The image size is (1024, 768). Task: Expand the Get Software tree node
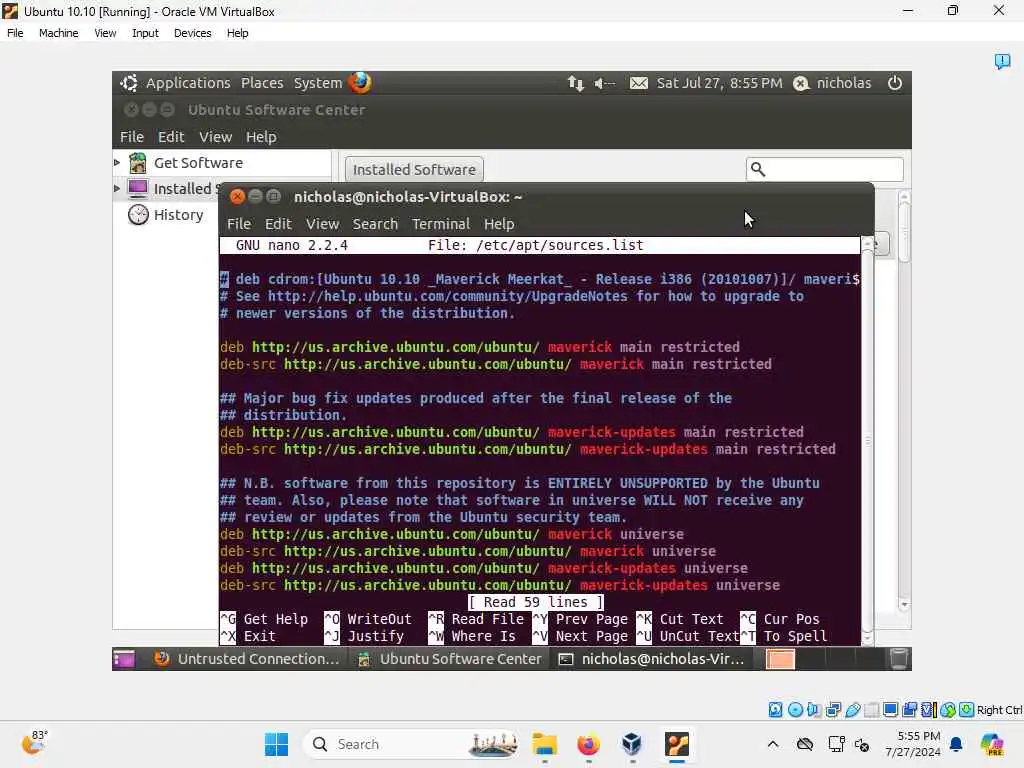point(117,163)
